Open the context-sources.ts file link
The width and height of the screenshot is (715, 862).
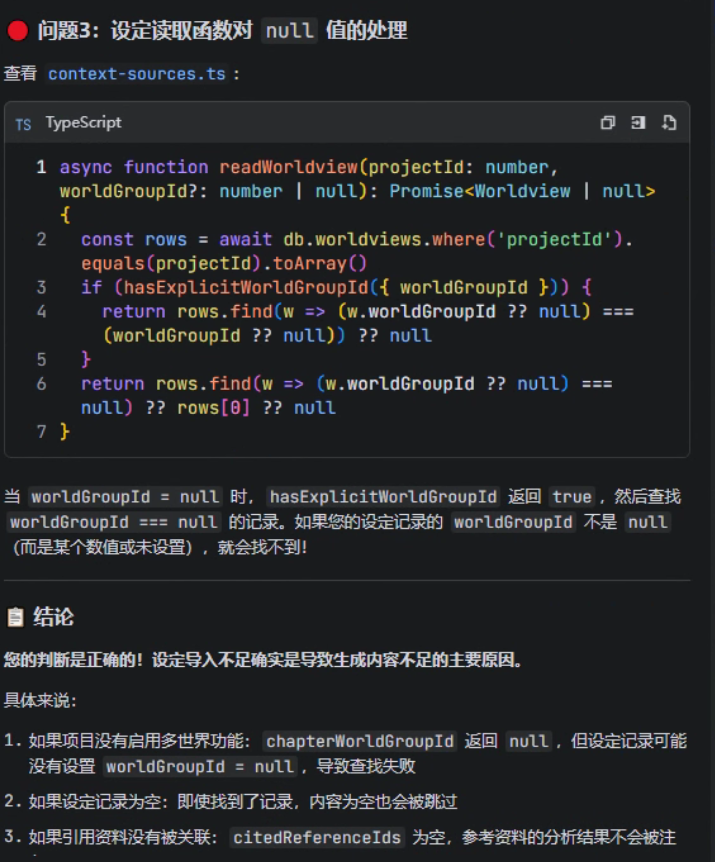click(x=136, y=74)
